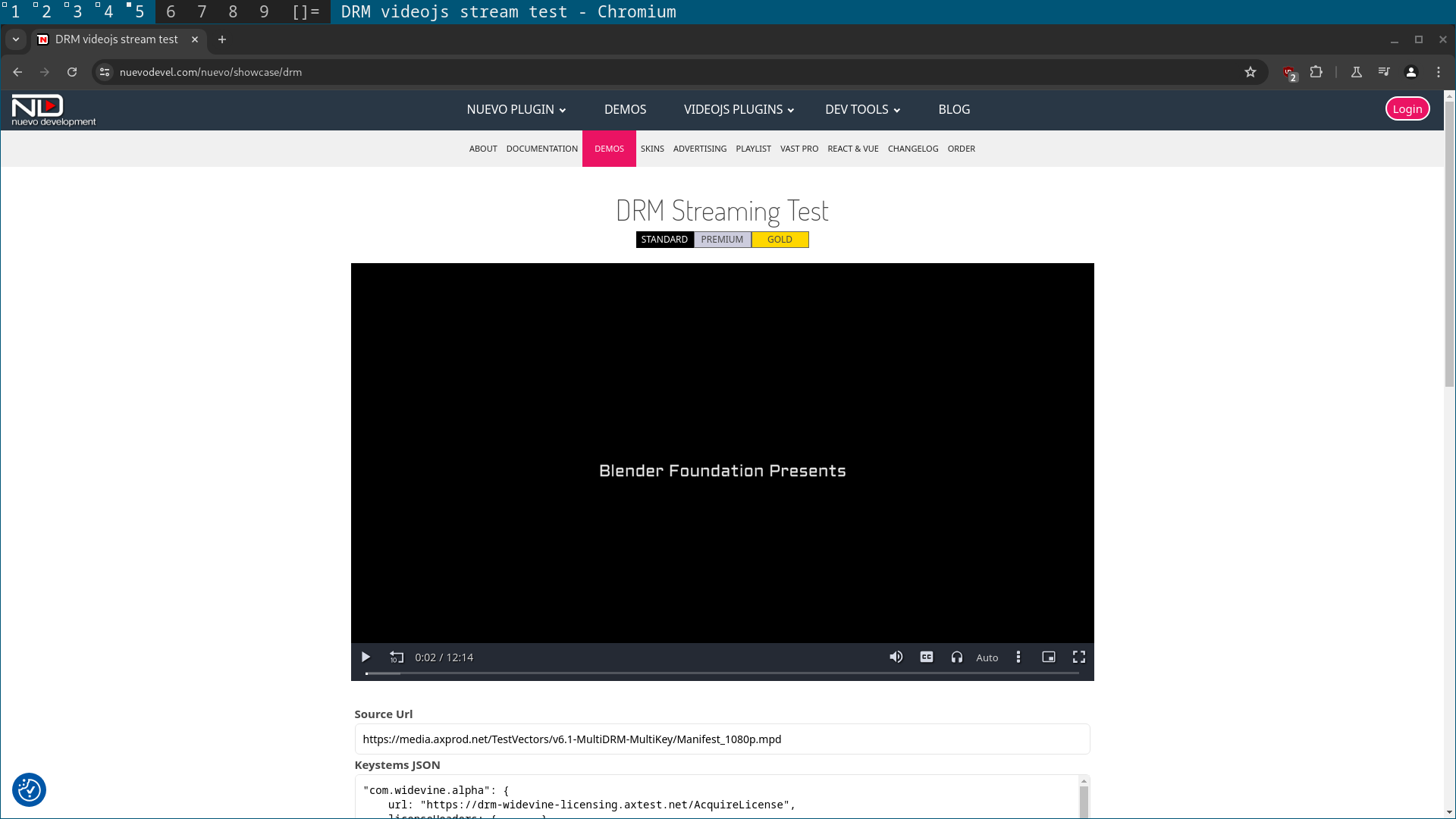Open the Auto quality selector
The height and width of the screenshot is (819, 1456).
tap(987, 657)
